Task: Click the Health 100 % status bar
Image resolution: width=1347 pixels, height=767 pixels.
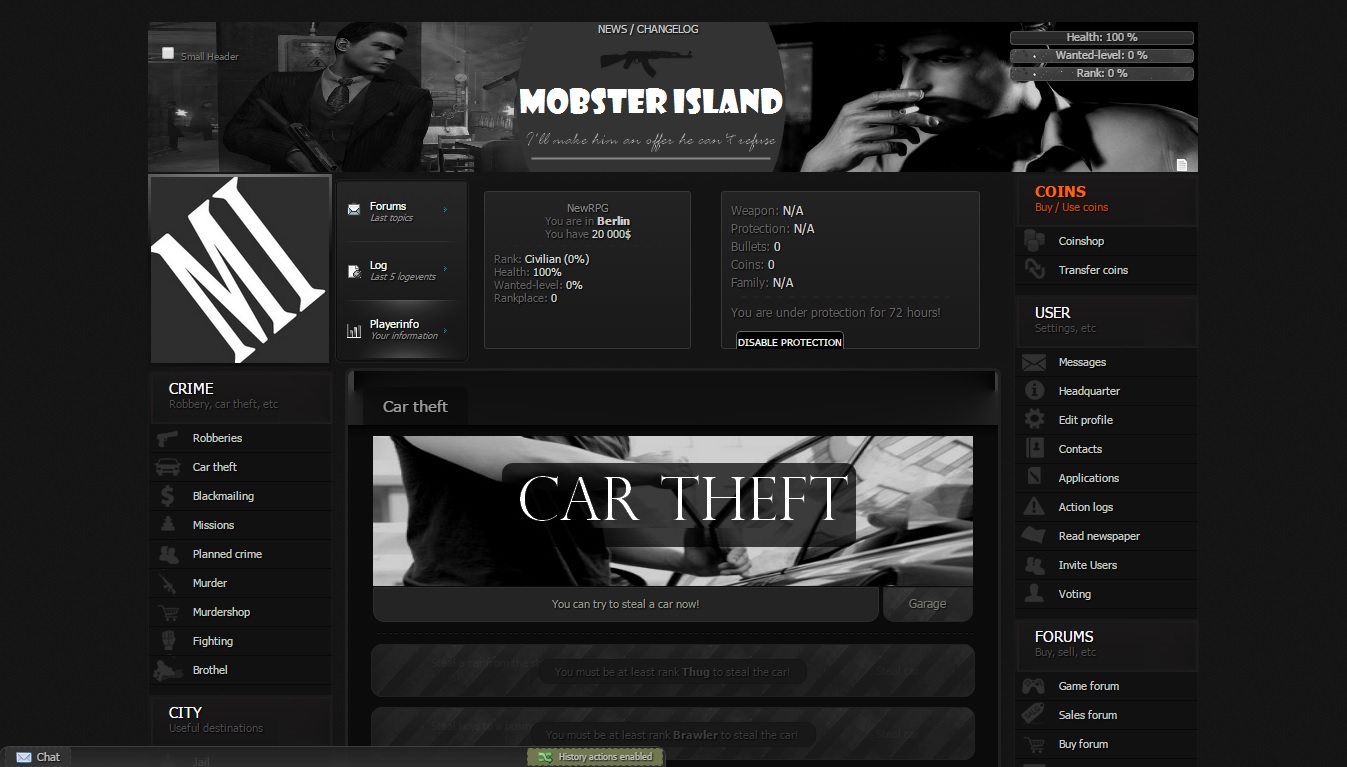Action: [1102, 38]
